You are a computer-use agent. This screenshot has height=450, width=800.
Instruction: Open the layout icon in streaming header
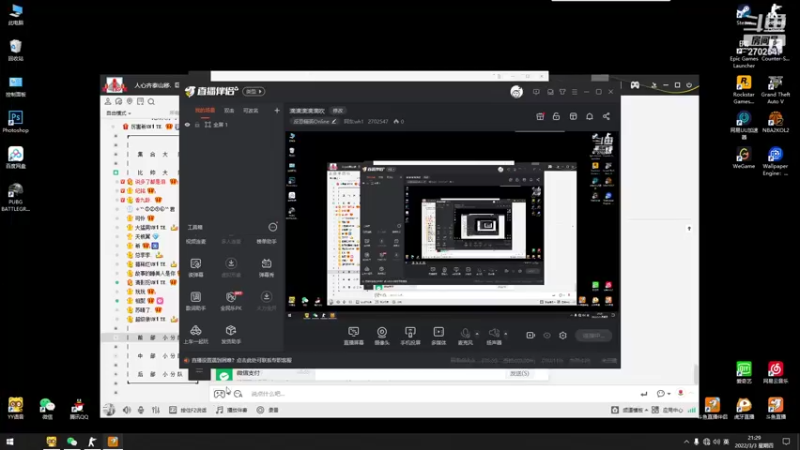[573, 116]
